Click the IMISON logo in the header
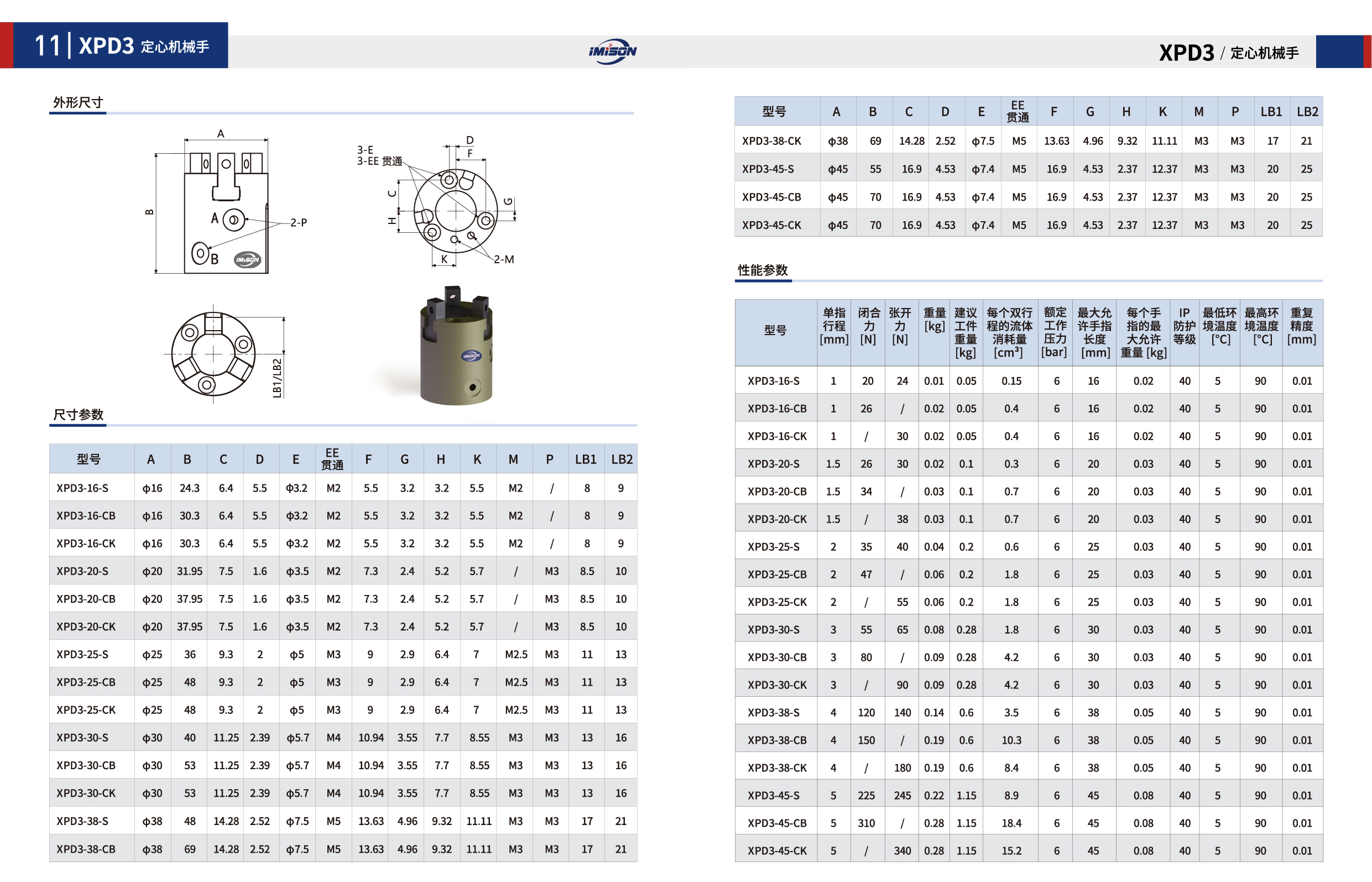This screenshot has height=882, width=1372. (612, 51)
